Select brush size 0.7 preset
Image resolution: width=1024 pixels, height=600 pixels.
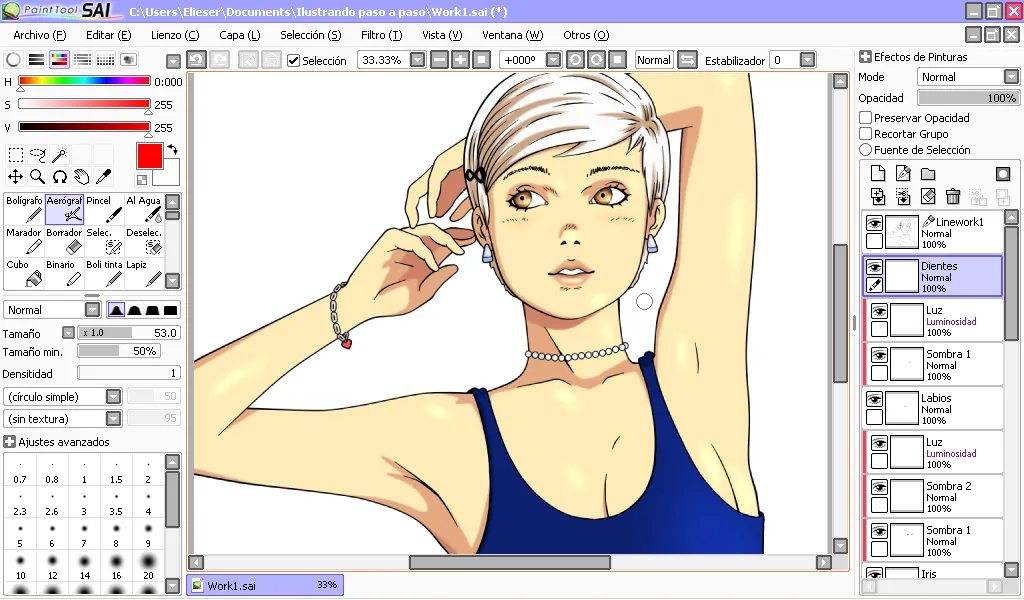pos(20,471)
